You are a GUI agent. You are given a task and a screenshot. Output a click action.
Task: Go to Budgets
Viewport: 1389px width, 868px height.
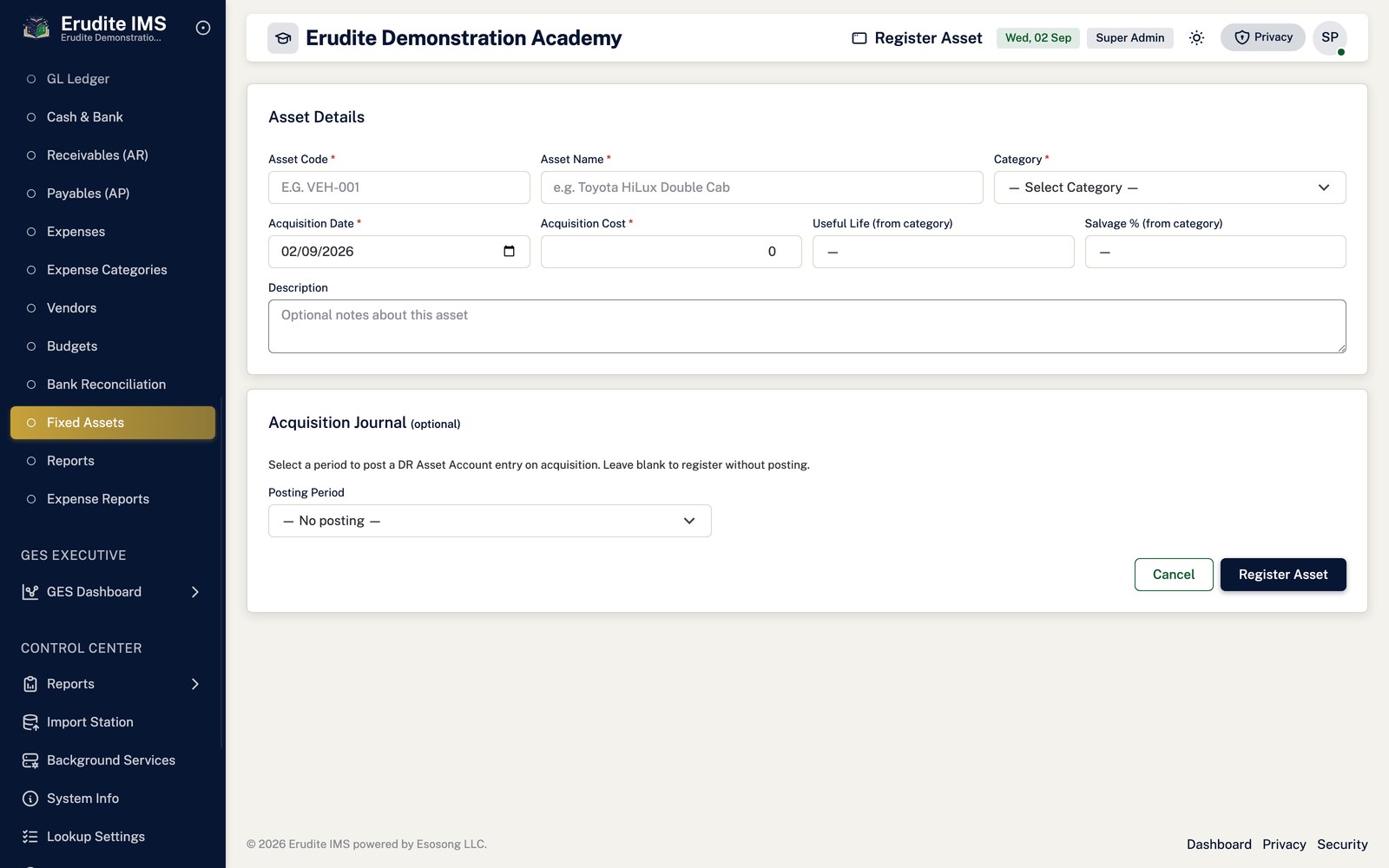coord(113,346)
